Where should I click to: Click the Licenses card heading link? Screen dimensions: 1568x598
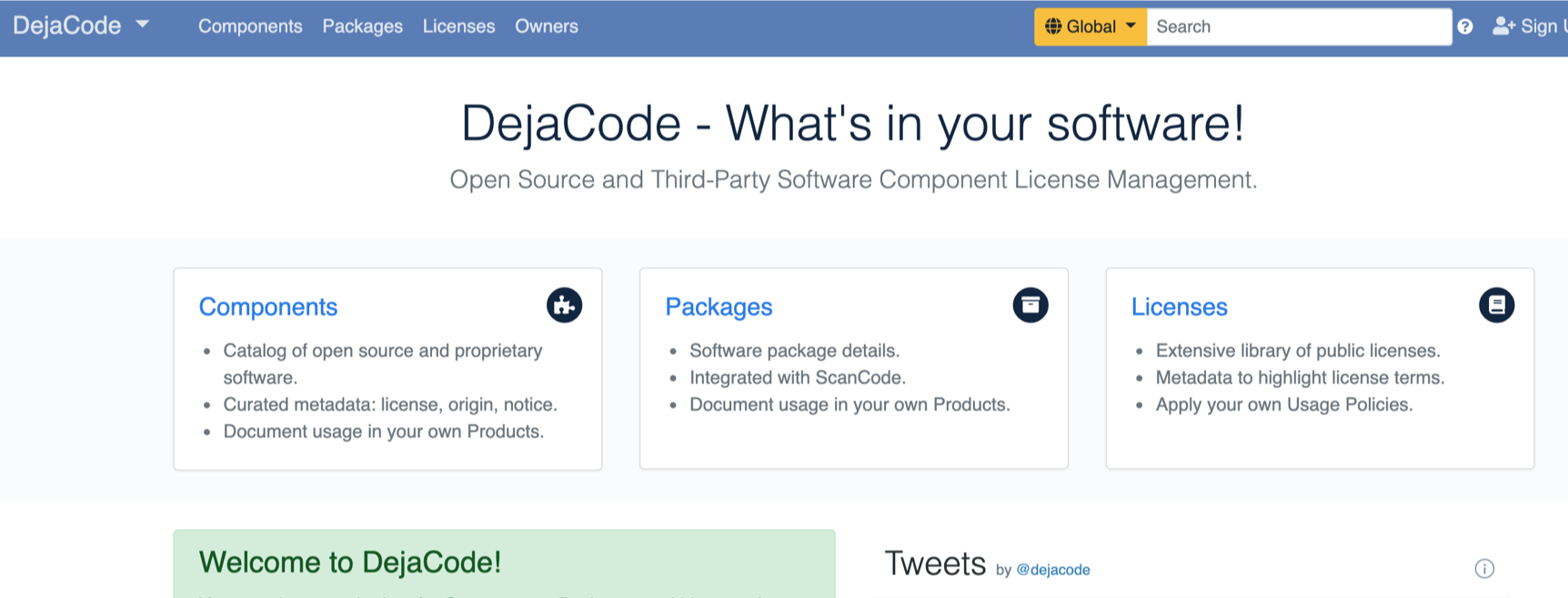(1180, 307)
